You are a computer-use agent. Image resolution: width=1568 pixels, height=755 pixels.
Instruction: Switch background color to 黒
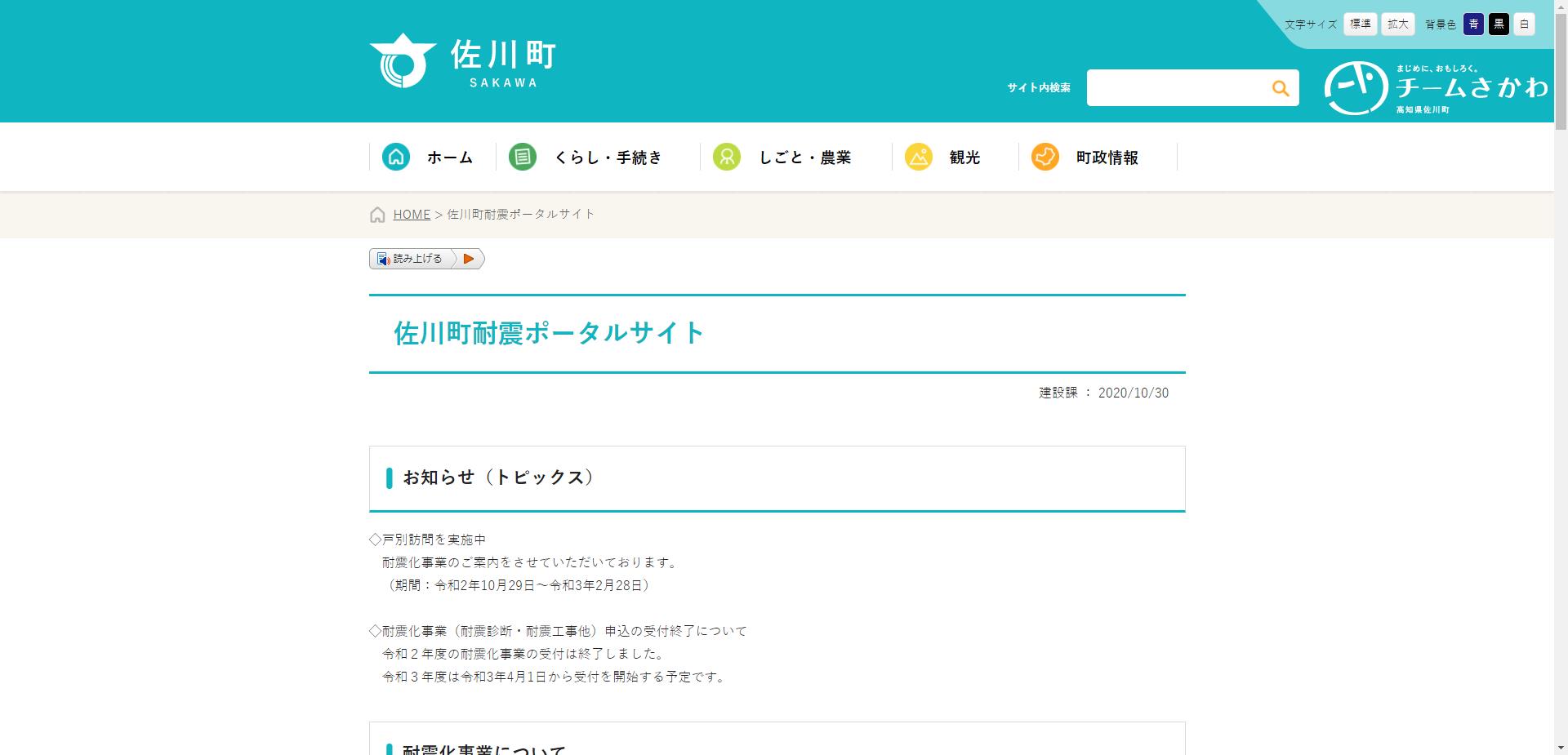pyautogui.click(x=1499, y=24)
